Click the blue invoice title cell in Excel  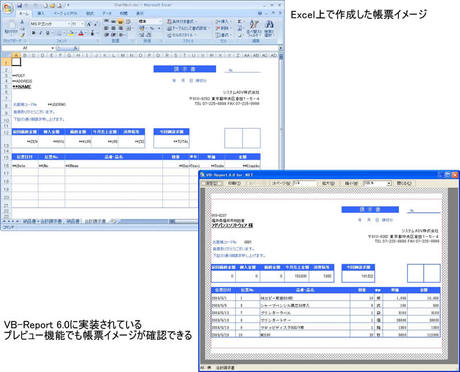(x=185, y=69)
